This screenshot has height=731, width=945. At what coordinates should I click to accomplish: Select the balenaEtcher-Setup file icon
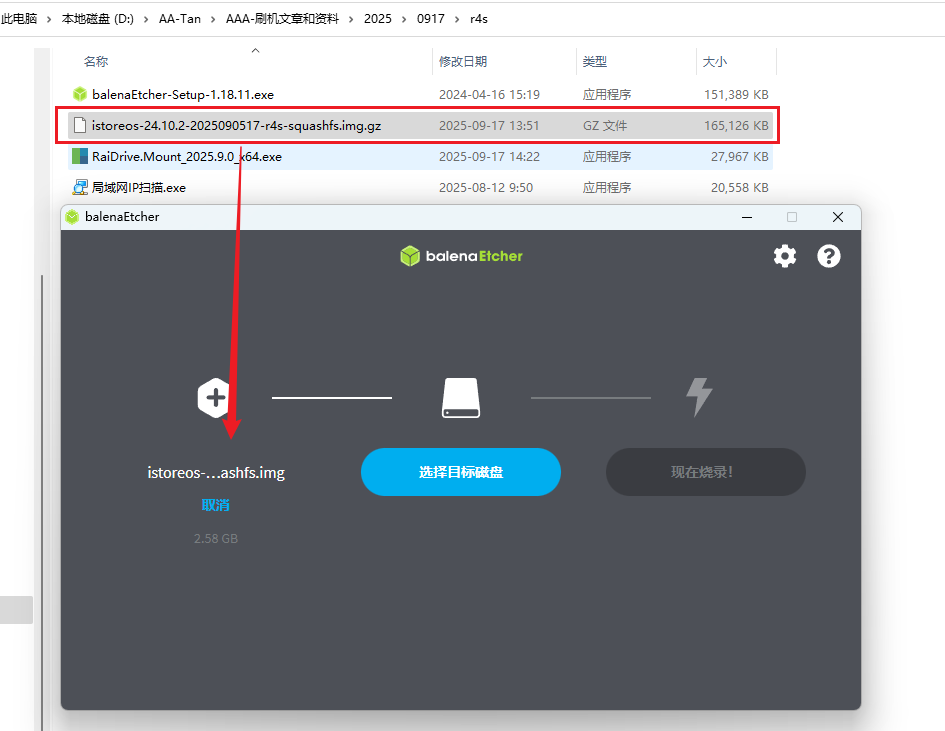click(x=80, y=94)
